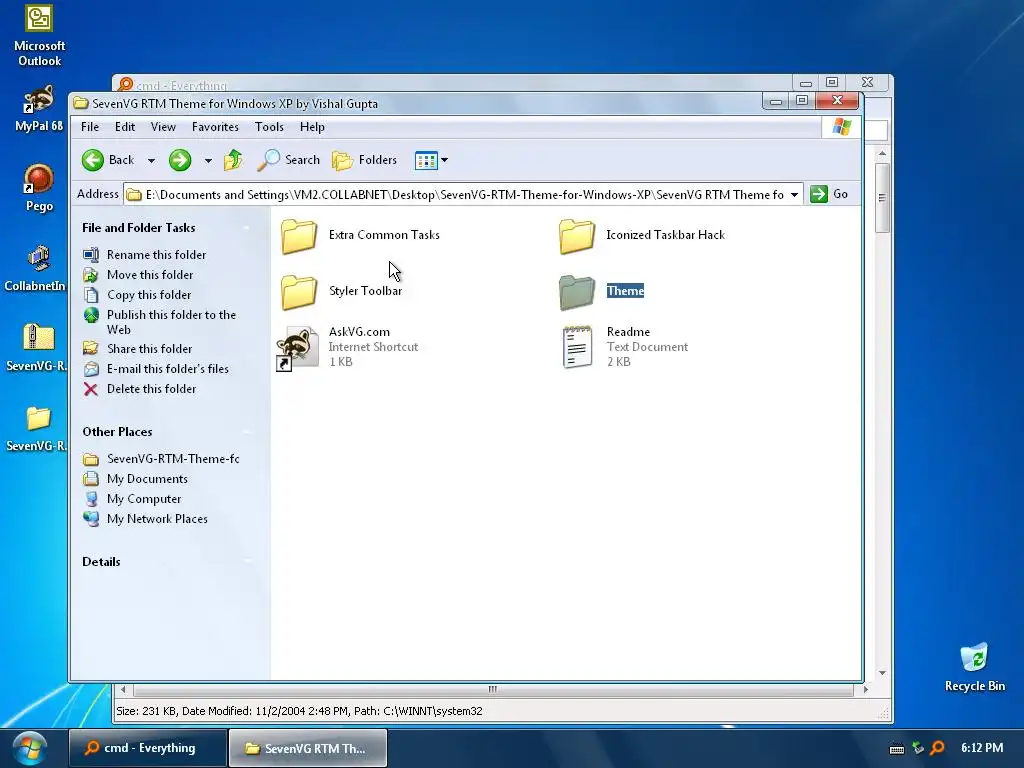
Task: Click the Styler Toolbar folder name
Action: click(x=365, y=291)
